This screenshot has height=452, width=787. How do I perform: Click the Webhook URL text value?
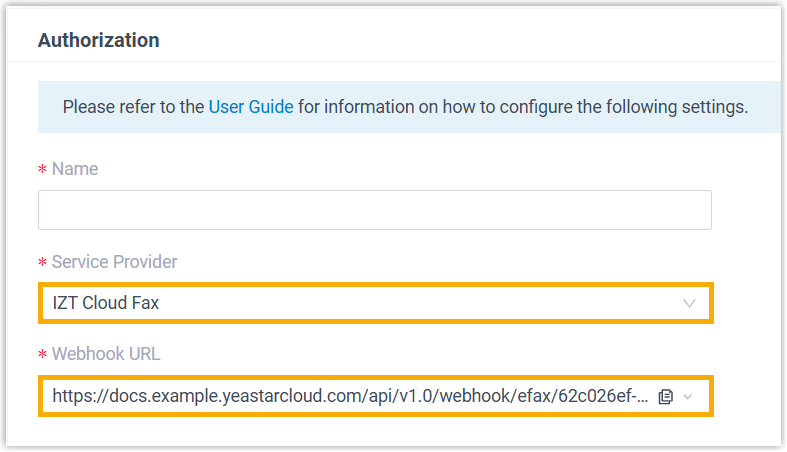click(x=350, y=397)
